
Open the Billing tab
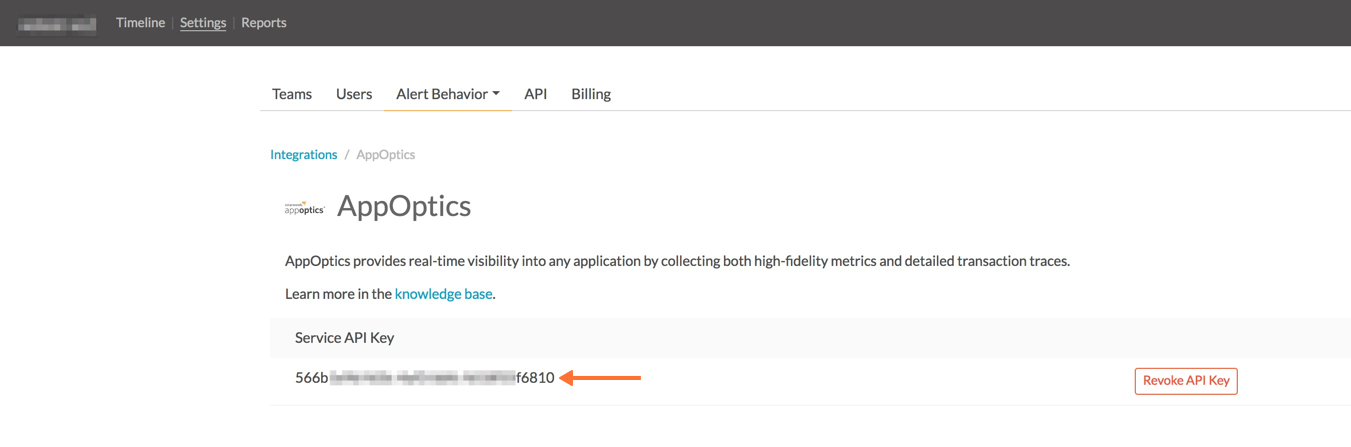coord(591,94)
